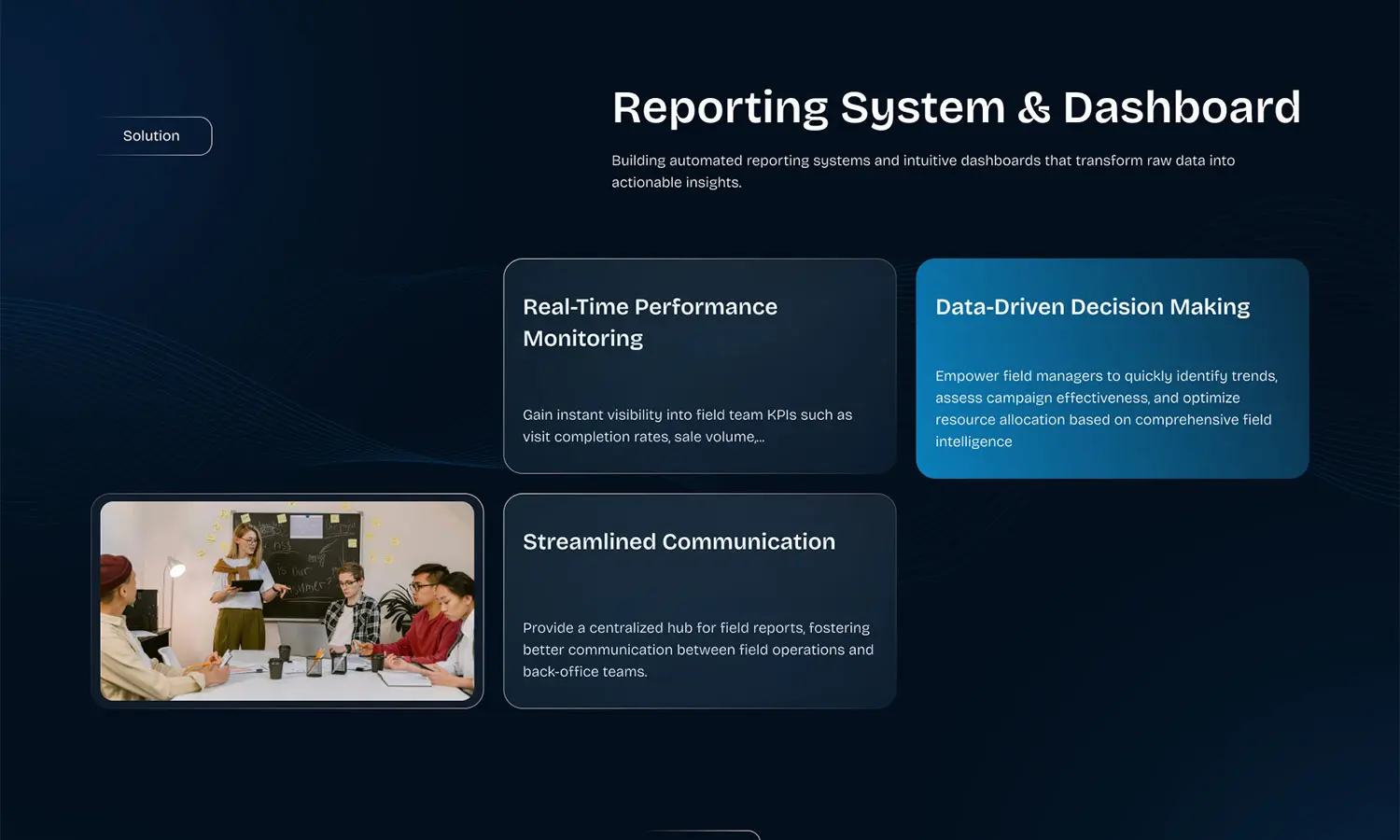Click the Reporting System & Dashboard heading
The image size is (1400, 840).
pyautogui.click(x=956, y=107)
